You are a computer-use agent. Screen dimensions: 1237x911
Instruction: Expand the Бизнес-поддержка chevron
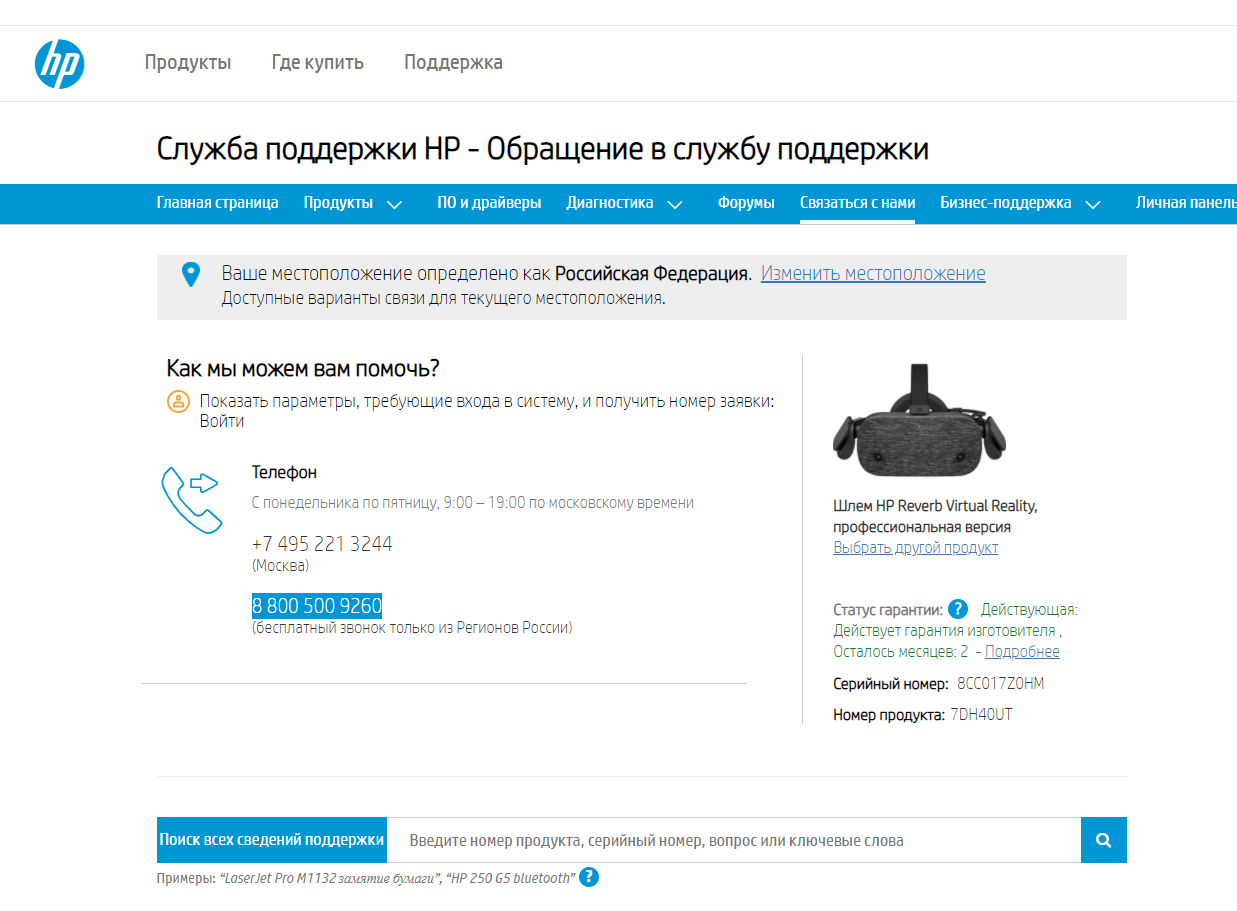(x=1093, y=204)
